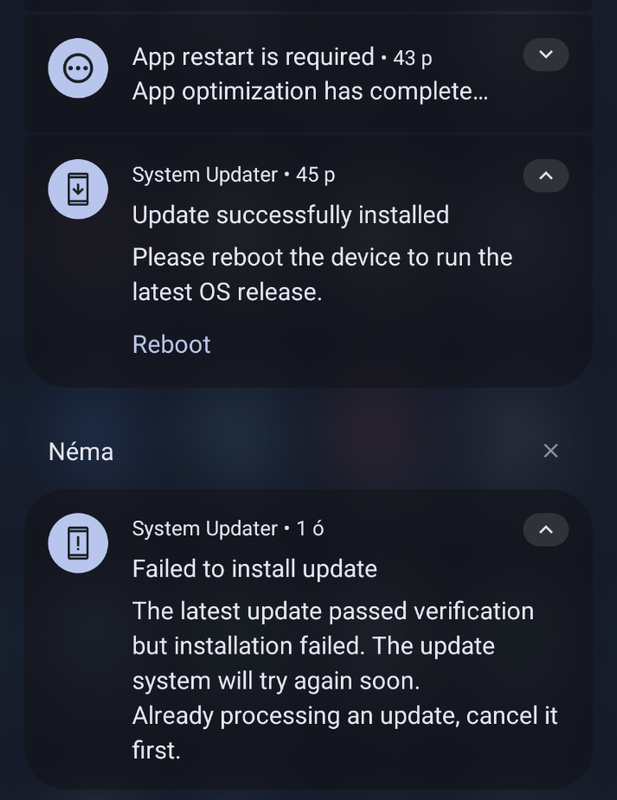The width and height of the screenshot is (617, 800).
Task: Open the App restart is required title
Action: point(253,57)
